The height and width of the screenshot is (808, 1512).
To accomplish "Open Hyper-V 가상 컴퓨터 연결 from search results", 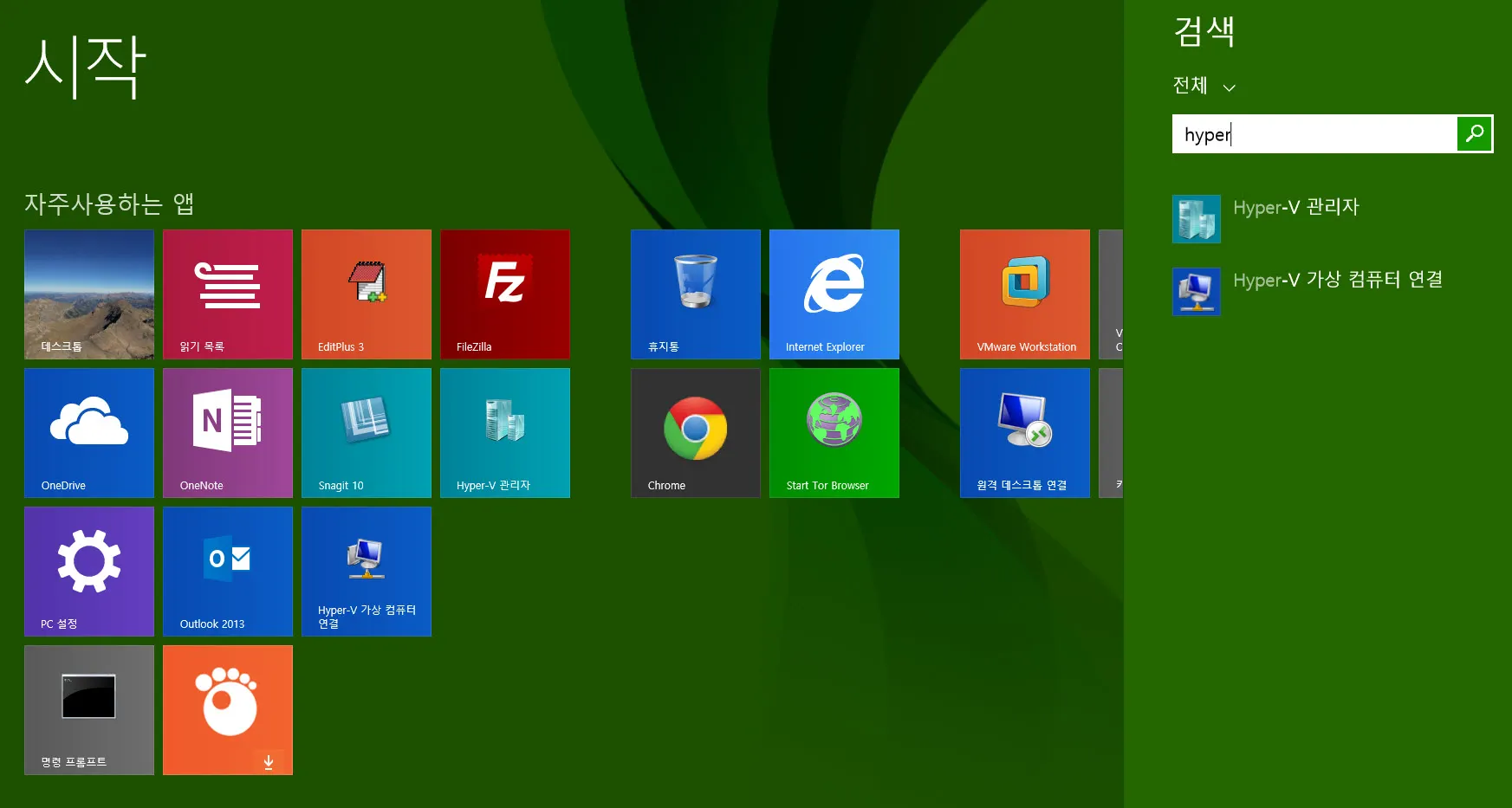I will click(1338, 280).
